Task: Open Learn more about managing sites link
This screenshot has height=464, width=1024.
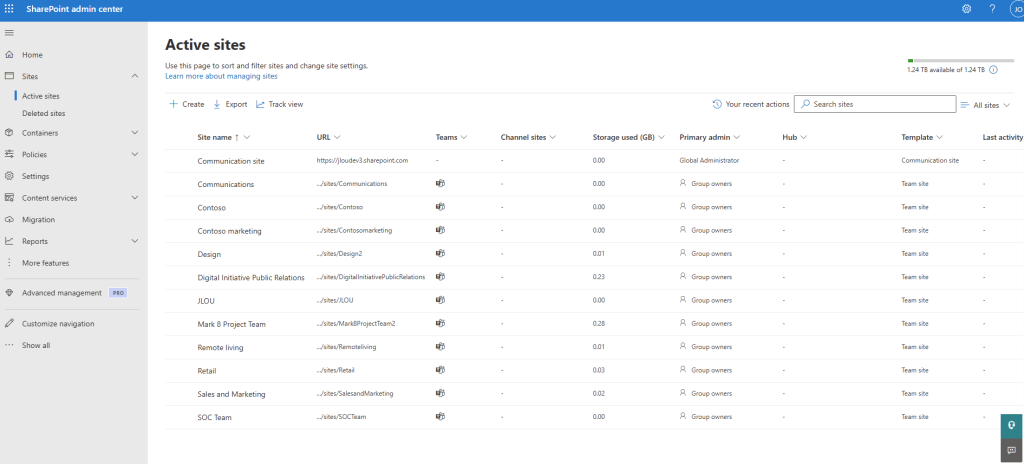Action: [x=221, y=76]
